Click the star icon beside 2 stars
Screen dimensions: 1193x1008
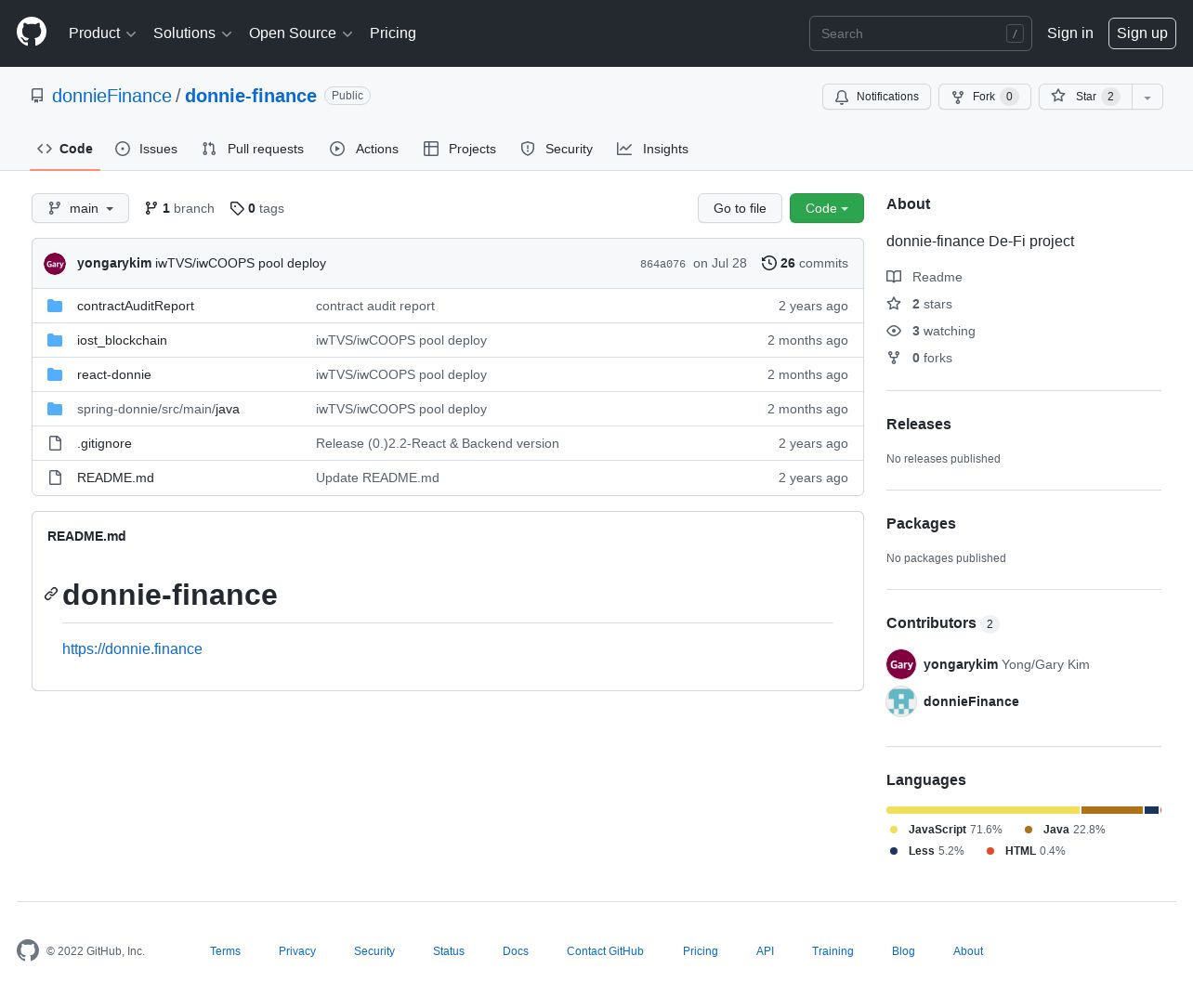(x=894, y=304)
